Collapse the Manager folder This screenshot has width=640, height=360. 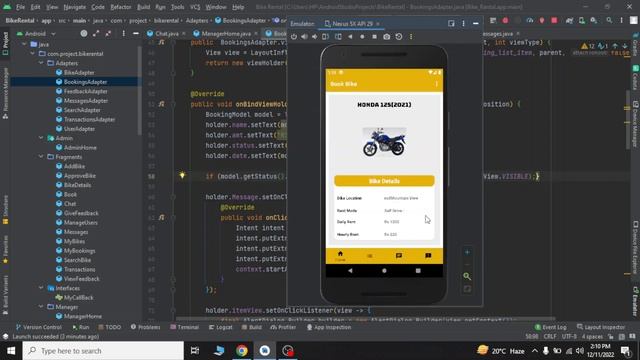click(x=41, y=307)
